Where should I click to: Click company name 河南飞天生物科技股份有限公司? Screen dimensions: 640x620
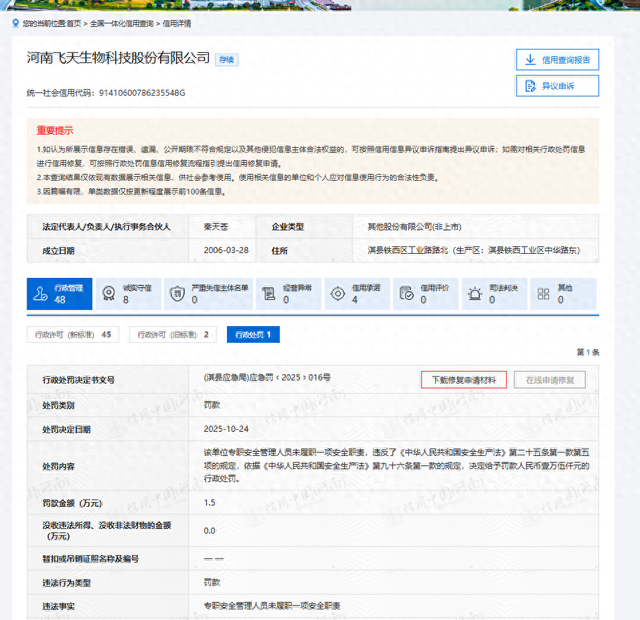click(118, 58)
